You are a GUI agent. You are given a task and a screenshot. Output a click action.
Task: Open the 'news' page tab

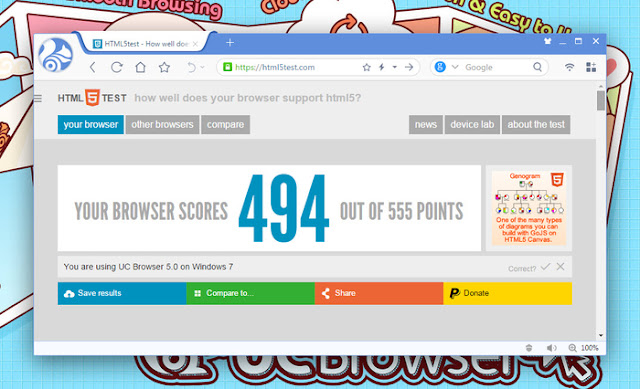tap(426, 124)
